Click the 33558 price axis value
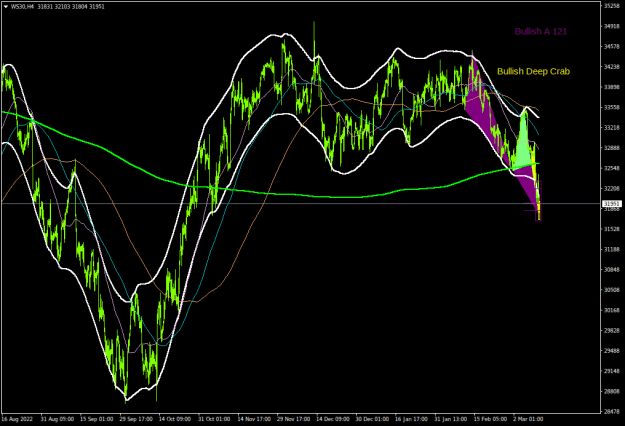The height and width of the screenshot is (426, 625). point(611,107)
